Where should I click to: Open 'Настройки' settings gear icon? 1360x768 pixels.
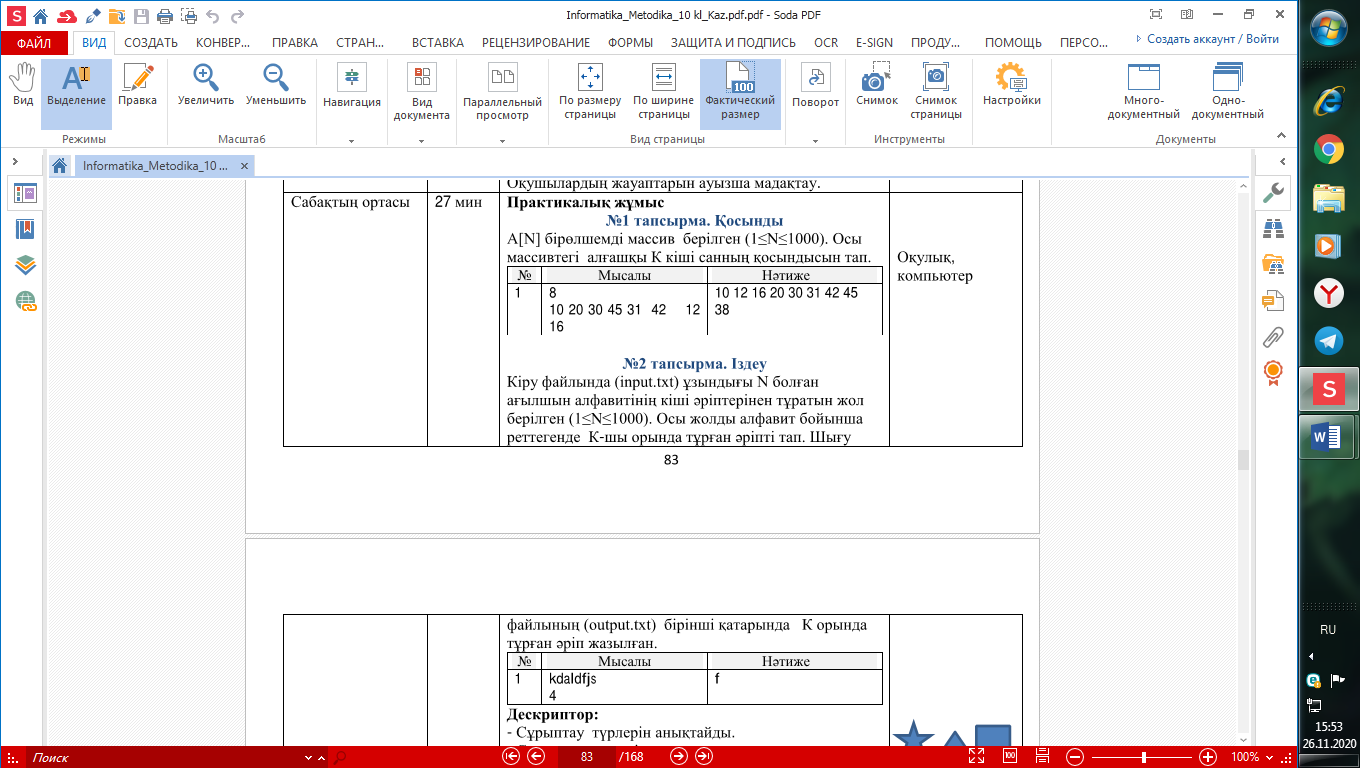[1011, 84]
